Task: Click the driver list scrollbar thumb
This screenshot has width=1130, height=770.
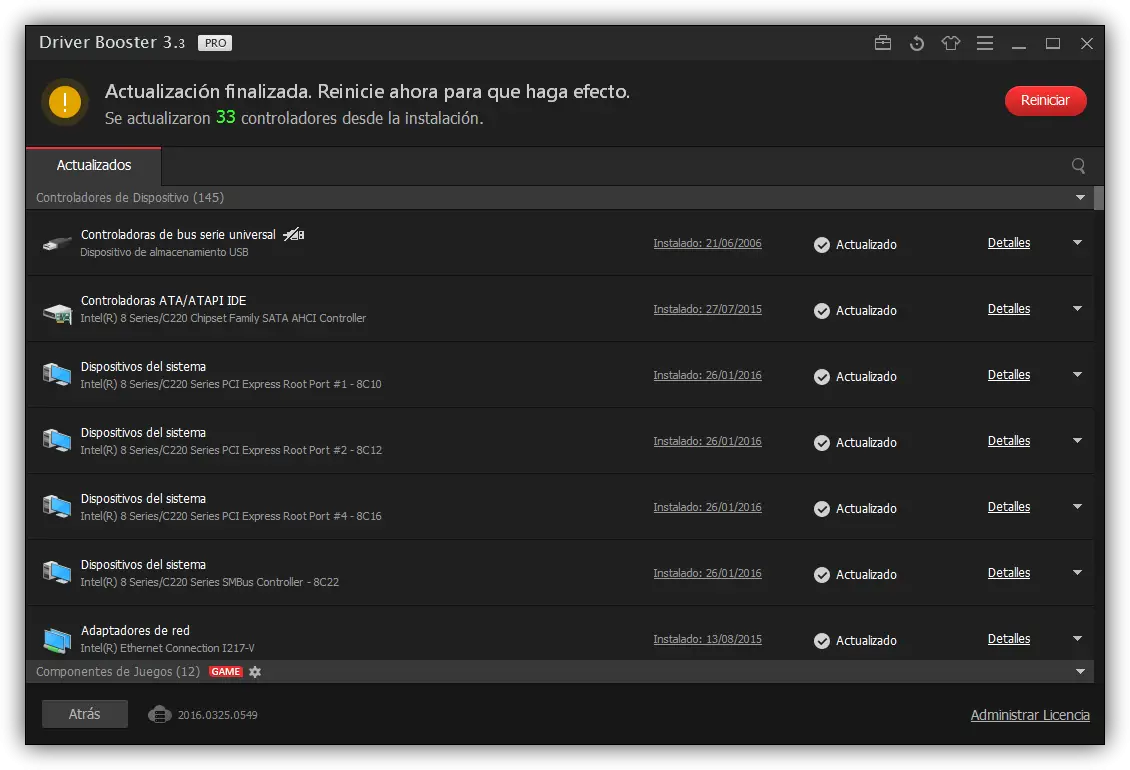Action: (1099, 198)
